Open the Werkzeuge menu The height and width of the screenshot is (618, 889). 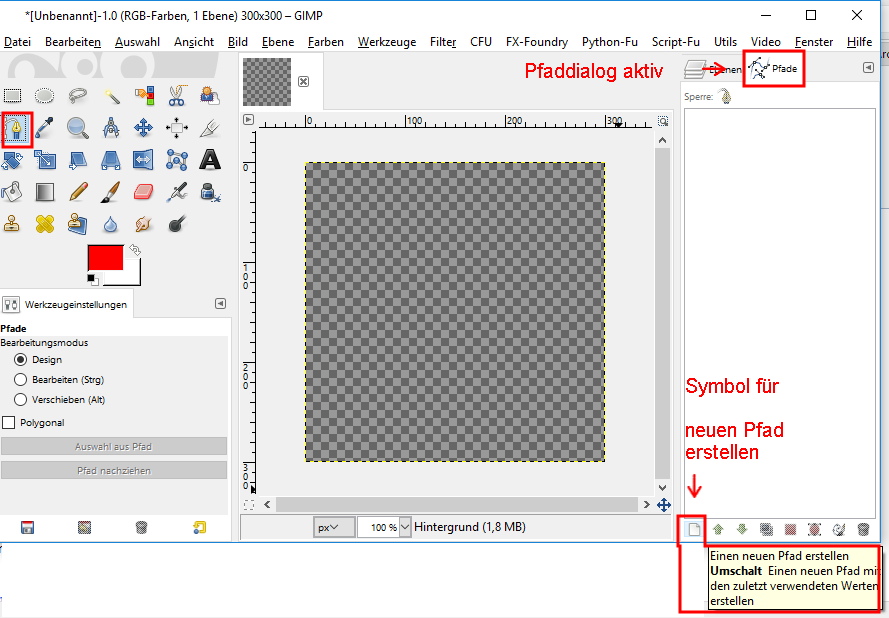(x=387, y=42)
